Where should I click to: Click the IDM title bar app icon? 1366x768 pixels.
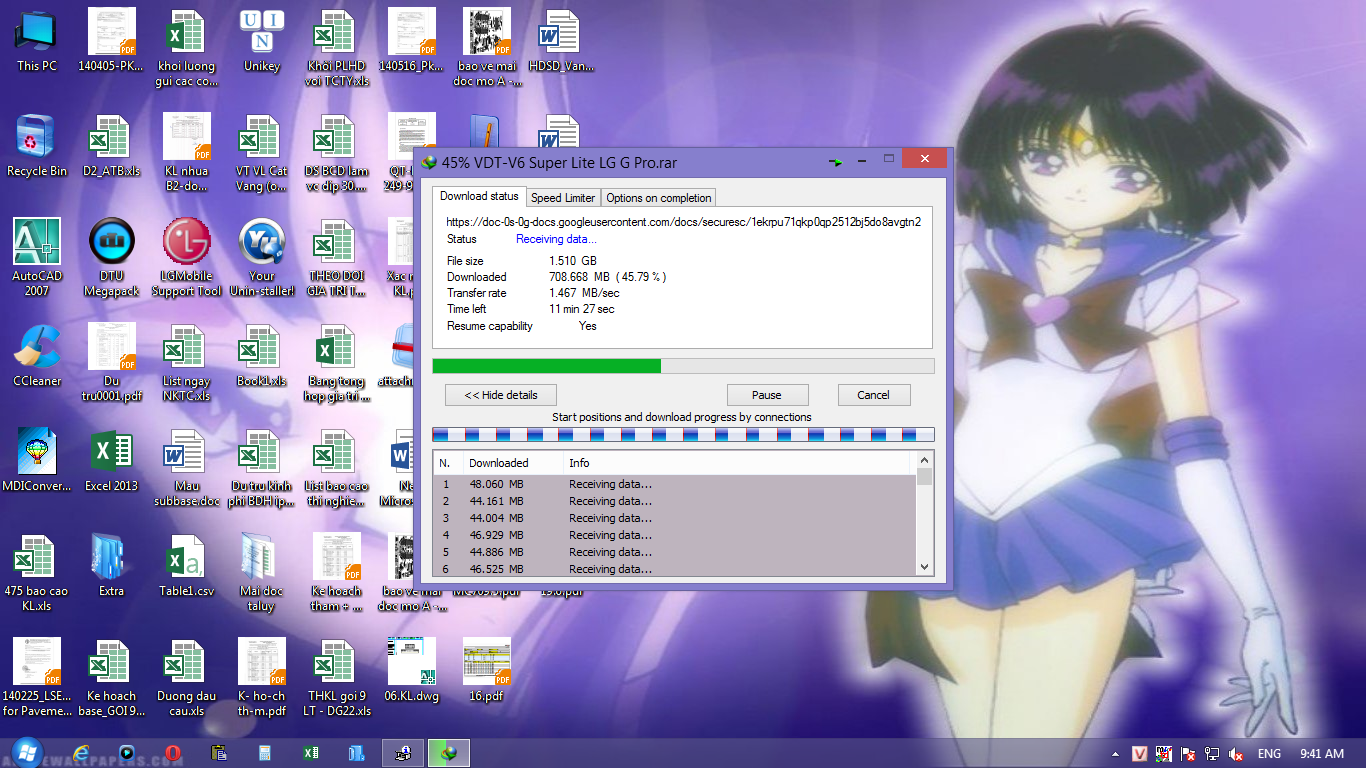click(x=429, y=162)
